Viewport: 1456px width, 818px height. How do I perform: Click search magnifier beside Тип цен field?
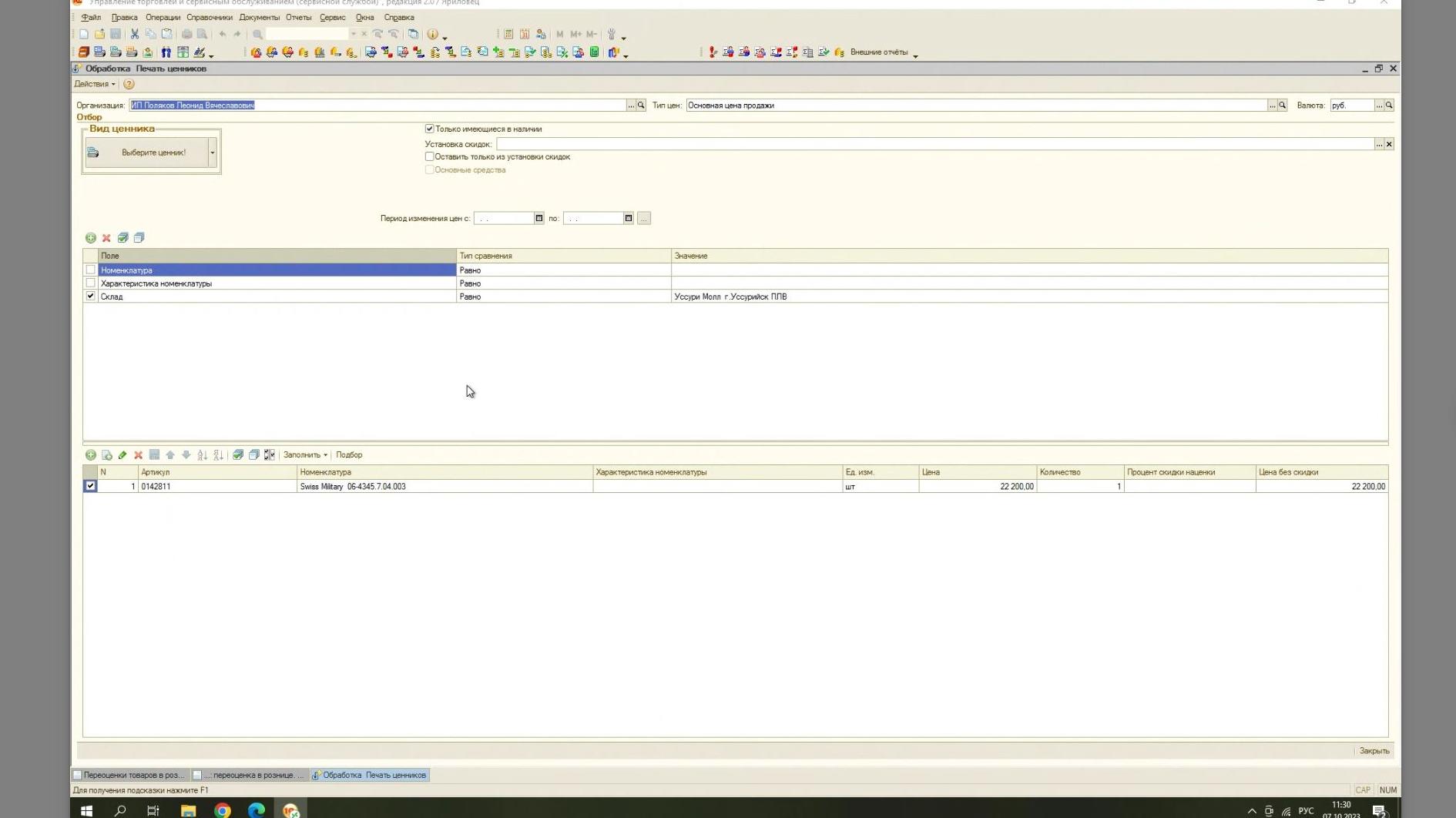click(1283, 106)
